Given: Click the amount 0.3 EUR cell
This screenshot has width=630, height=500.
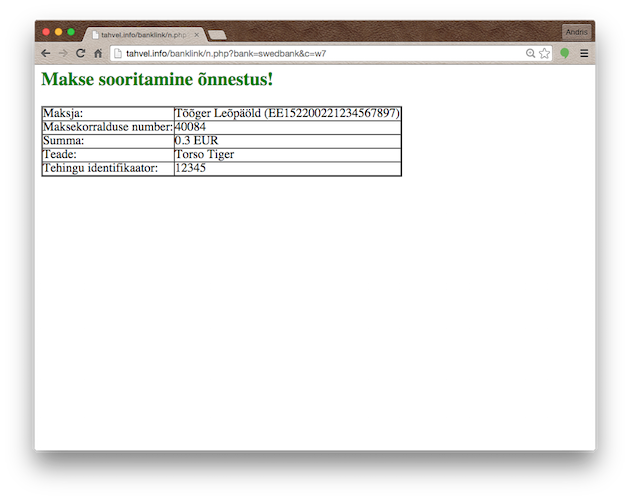Looking at the screenshot, I should click(x=196, y=141).
